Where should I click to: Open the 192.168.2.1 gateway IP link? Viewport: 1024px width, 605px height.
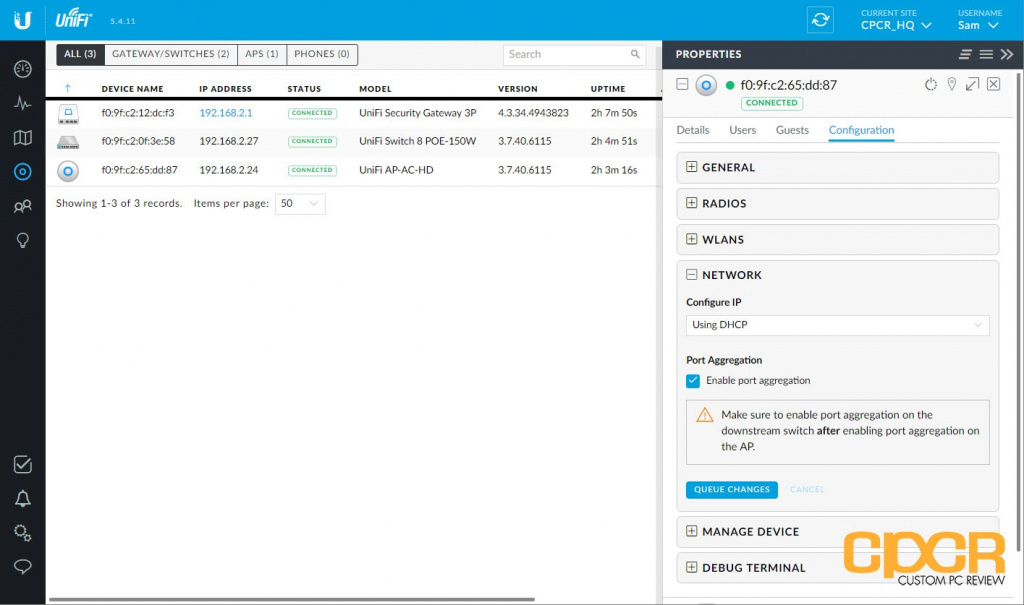pyautogui.click(x=226, y=113)
